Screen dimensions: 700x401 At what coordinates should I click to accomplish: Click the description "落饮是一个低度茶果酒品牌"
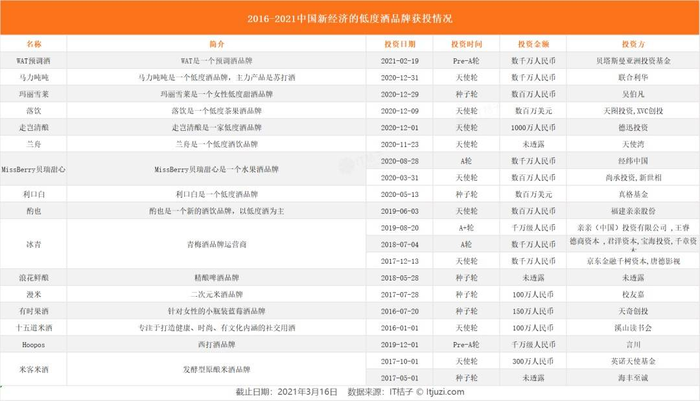click(x=217, y=111)
